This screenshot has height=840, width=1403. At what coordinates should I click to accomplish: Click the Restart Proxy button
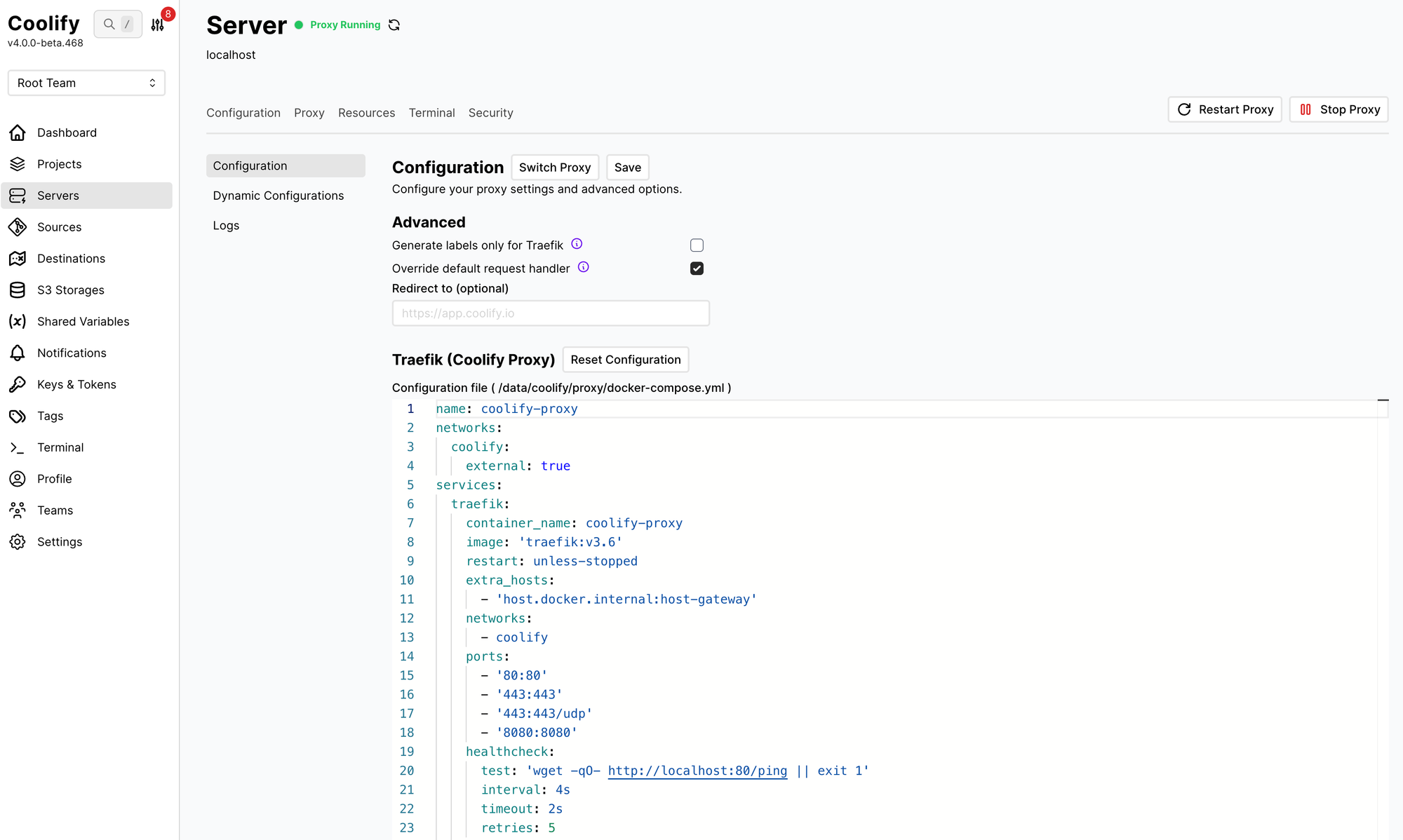pos(1224,109)
